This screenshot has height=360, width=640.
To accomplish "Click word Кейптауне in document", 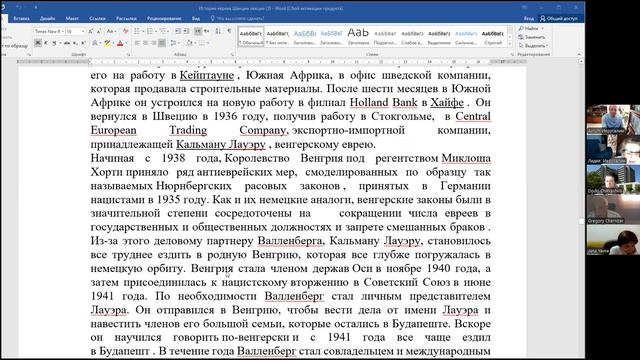I will 207,75.
